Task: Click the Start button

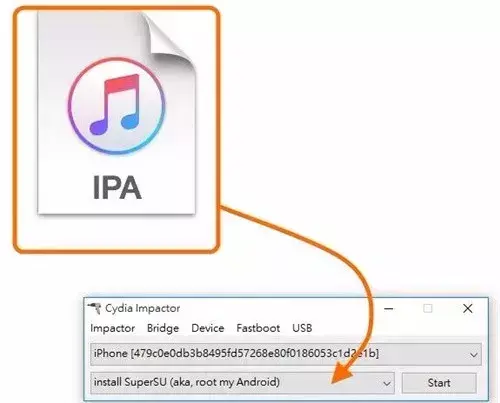Action: 439,383
